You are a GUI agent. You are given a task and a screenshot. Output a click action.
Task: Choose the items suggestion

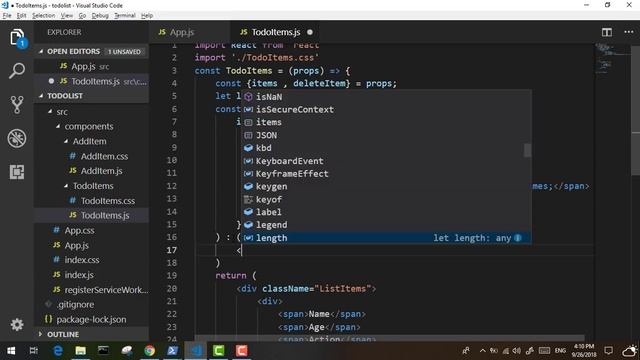(x=386, y=122)
